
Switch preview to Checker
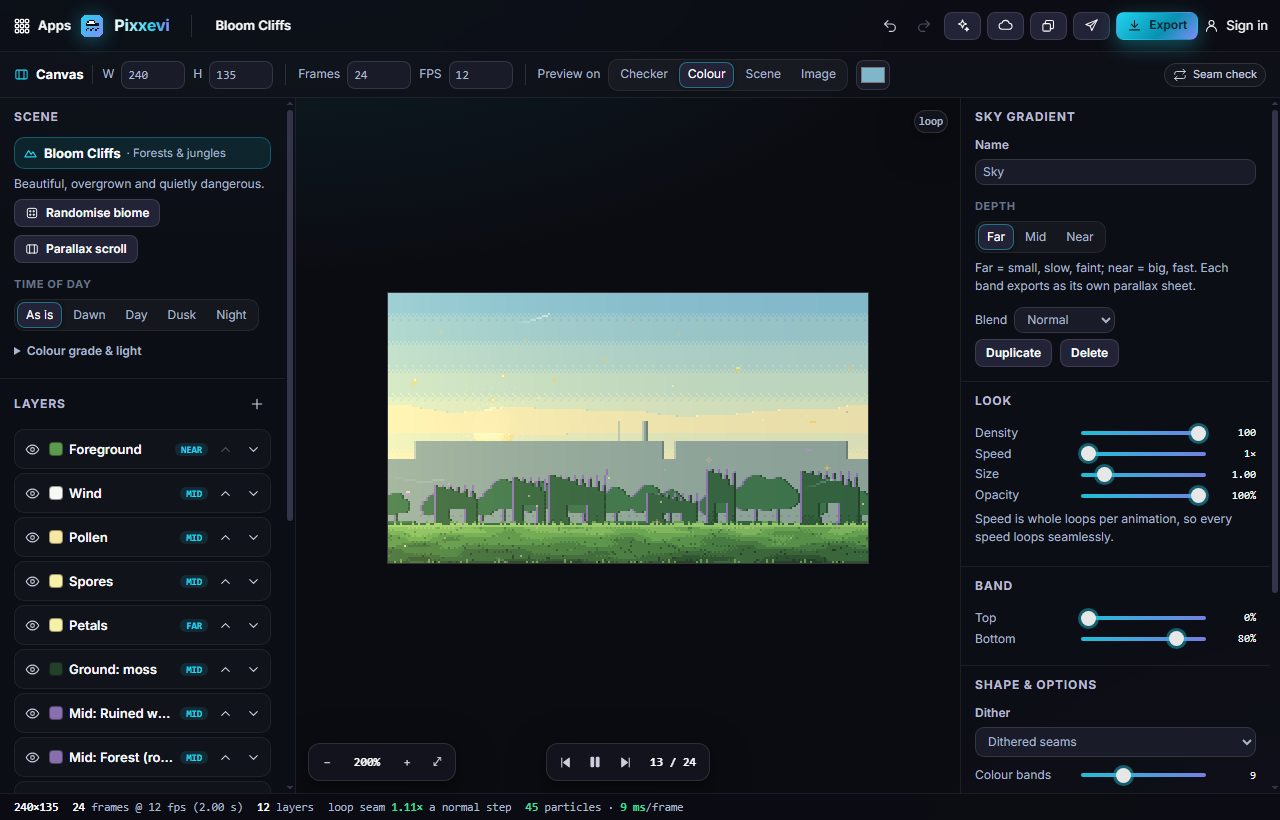point(644,74)
